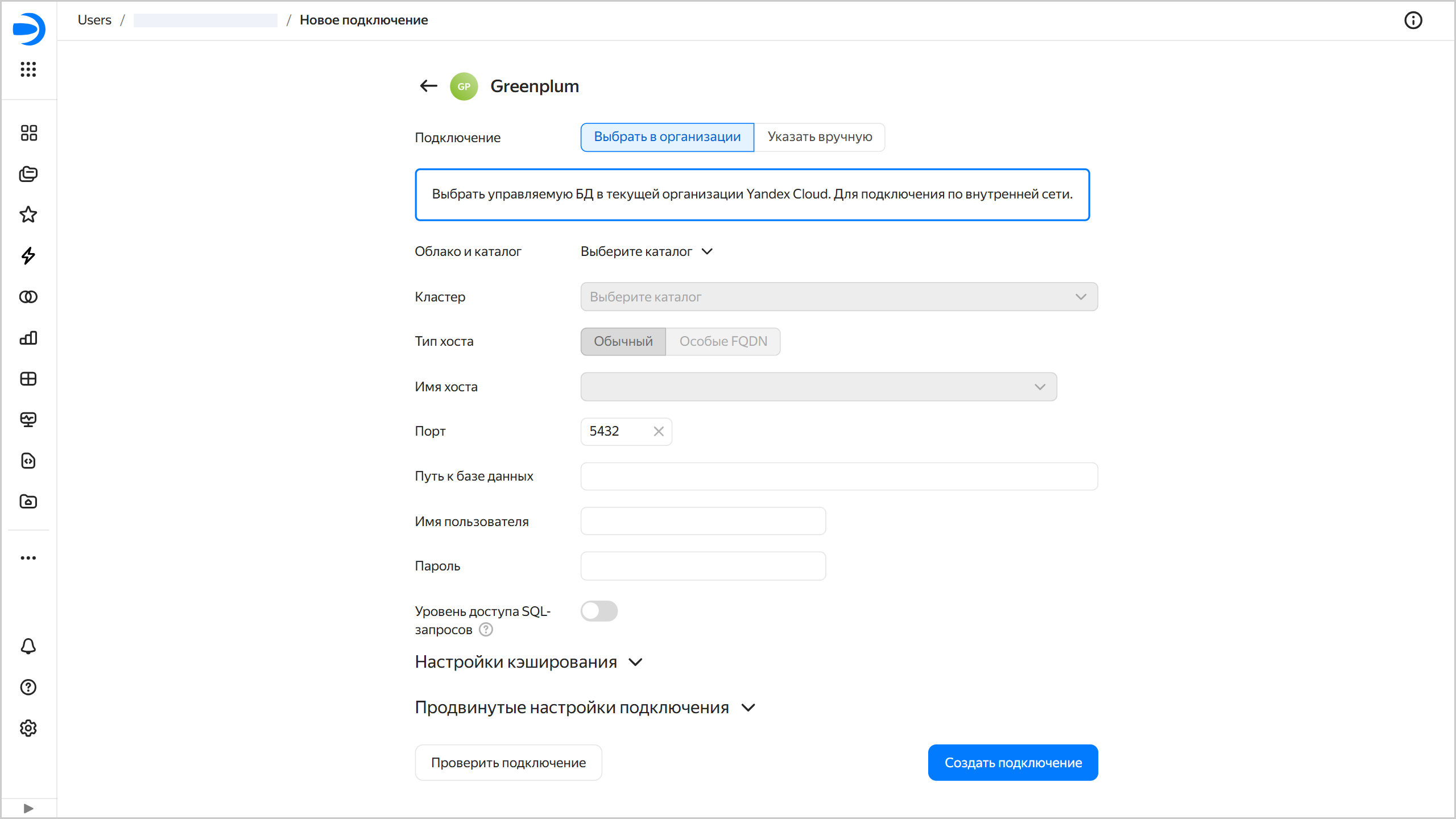Screen dimensions: 1456x819
Task: Select 'Указать вручную' connection mode
Action: 820,137
